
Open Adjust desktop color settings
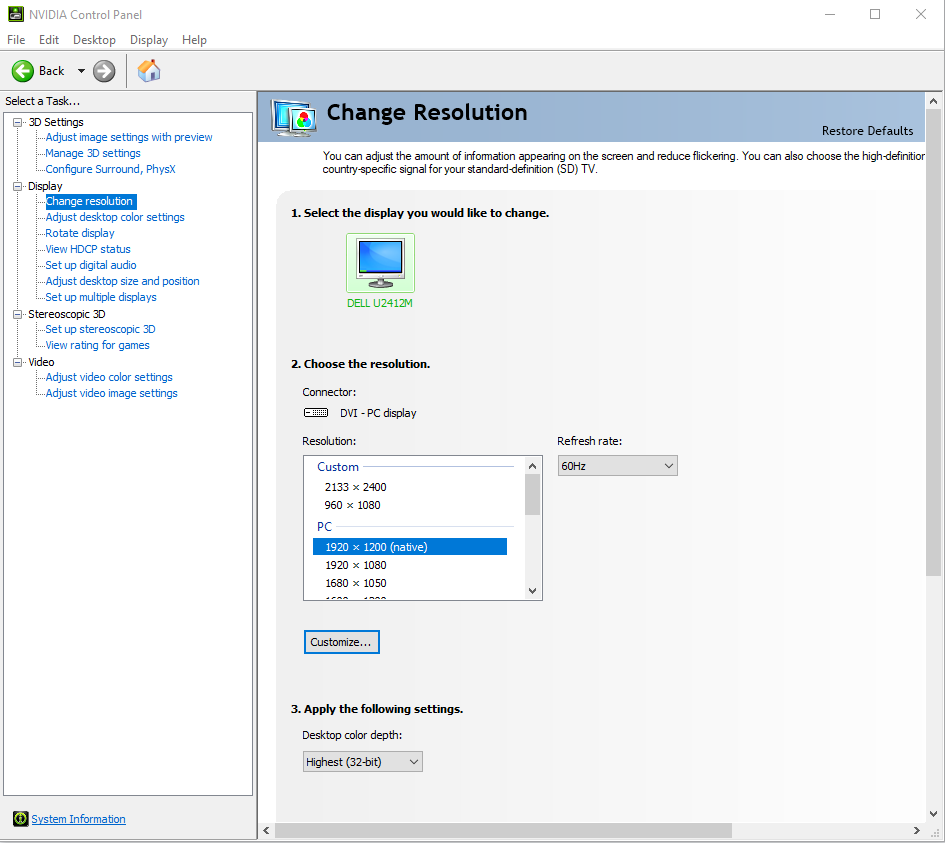[115, 217]
